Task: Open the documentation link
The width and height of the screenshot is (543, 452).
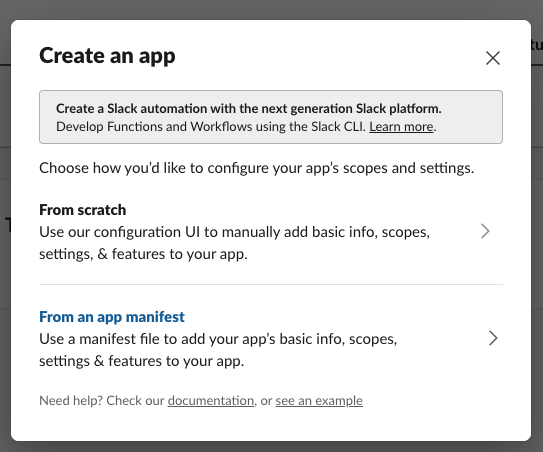Action: pyautogui.click(x=211, y=401)
